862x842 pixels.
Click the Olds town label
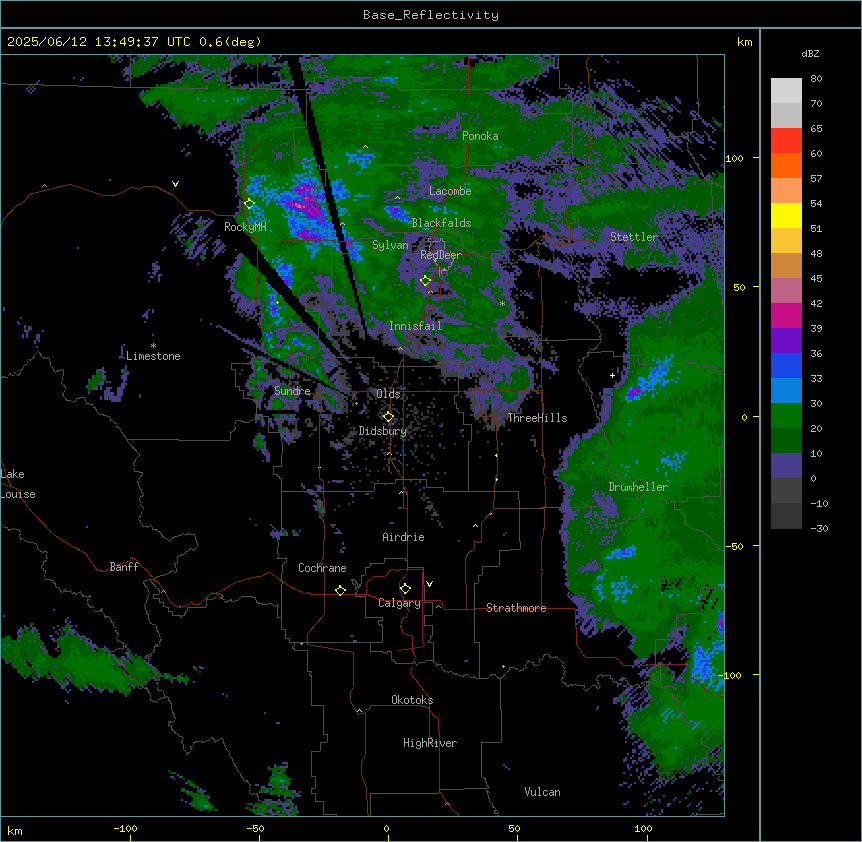click(388, 394)
